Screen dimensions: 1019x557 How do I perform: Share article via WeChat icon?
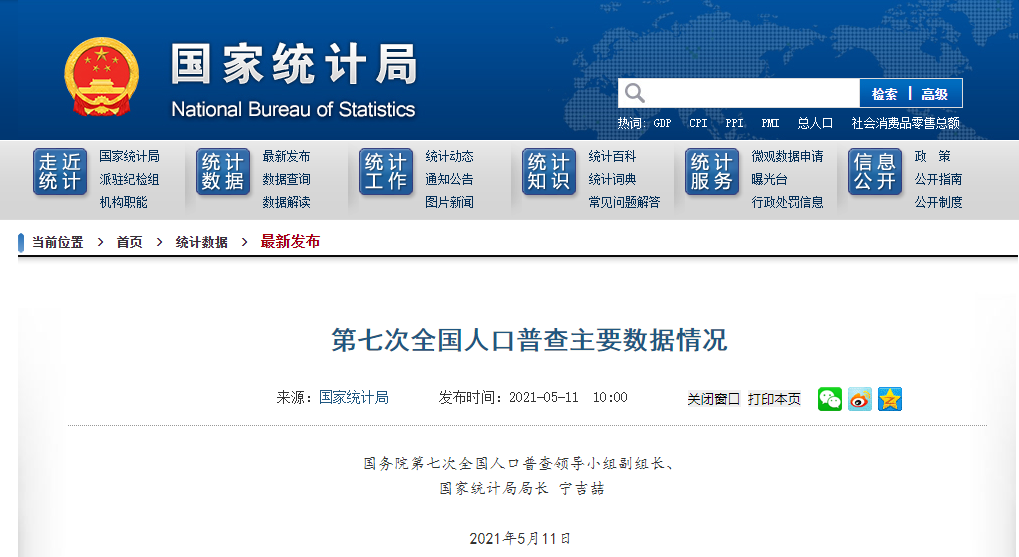pyautogui.click(x=830, y=398)
